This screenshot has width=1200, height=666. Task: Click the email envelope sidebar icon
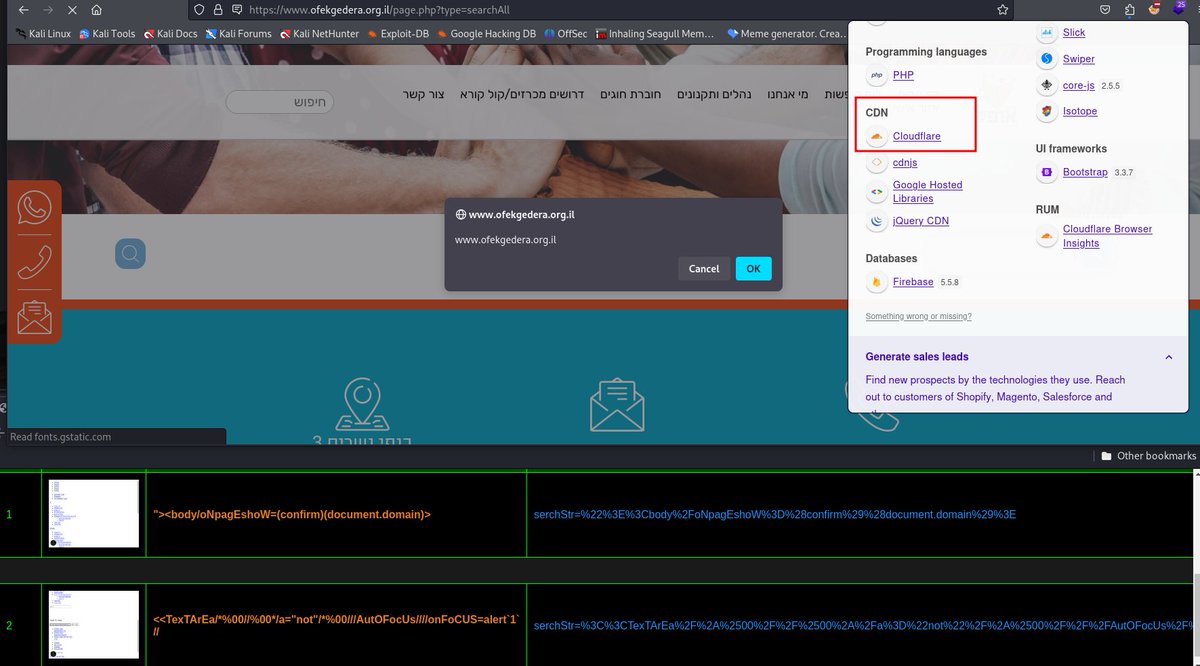click(x=34, y=317)
